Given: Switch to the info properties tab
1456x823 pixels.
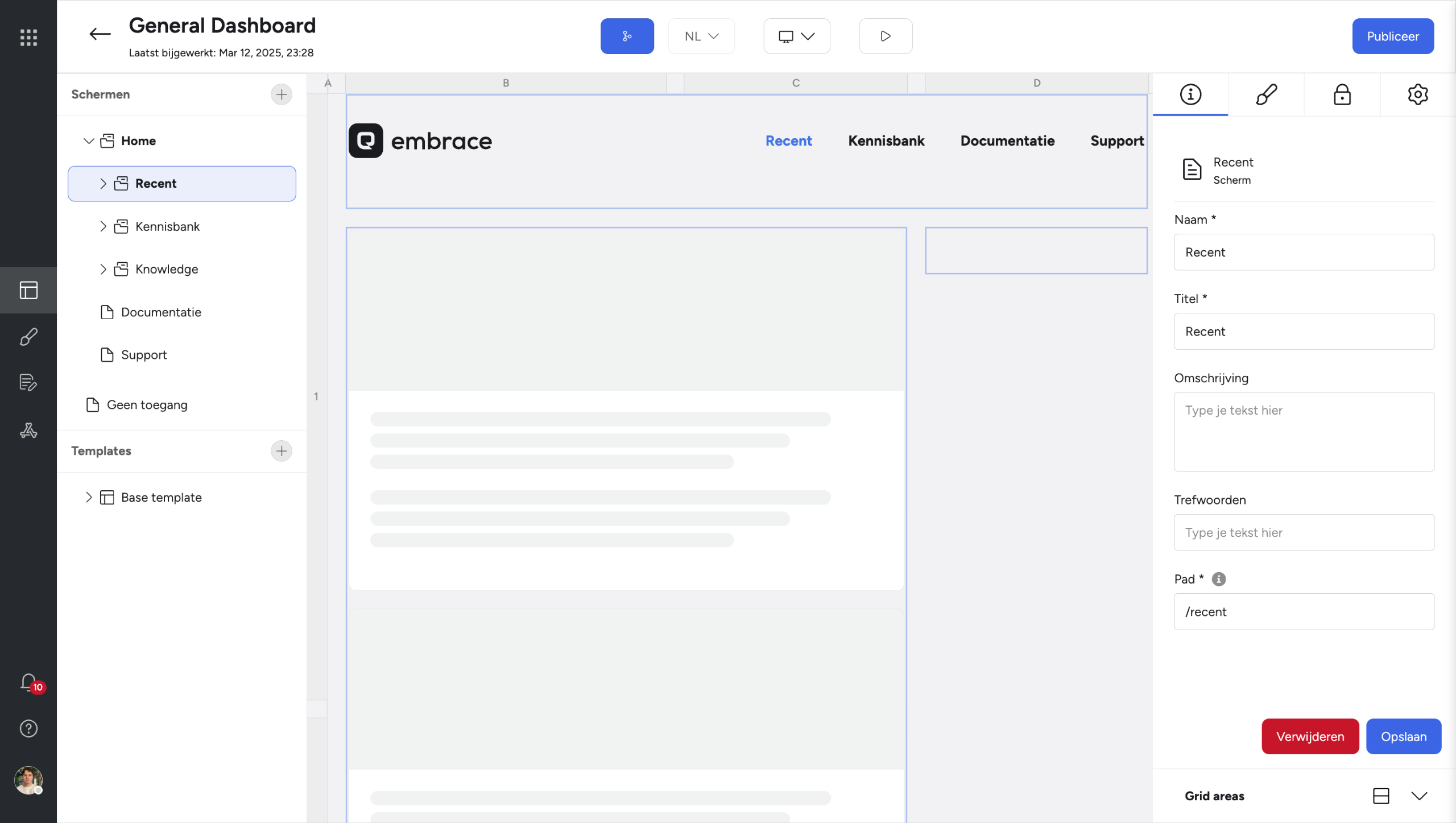Looking at the screenshot, I should pos(1190,94).
